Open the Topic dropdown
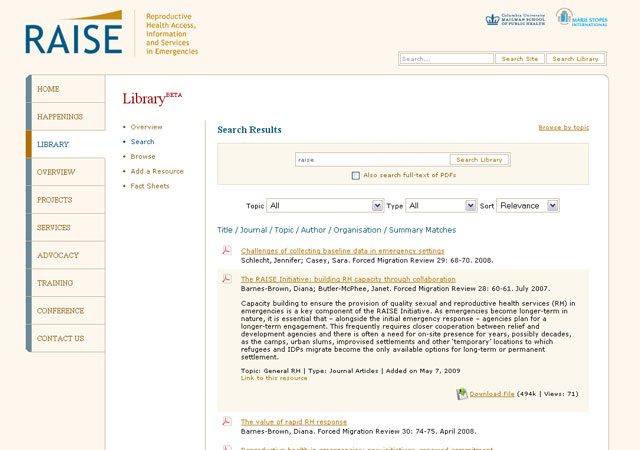Image resolution: width=640 pixels, height=450 pixels. pyautogui.click(x=325, y=205)
